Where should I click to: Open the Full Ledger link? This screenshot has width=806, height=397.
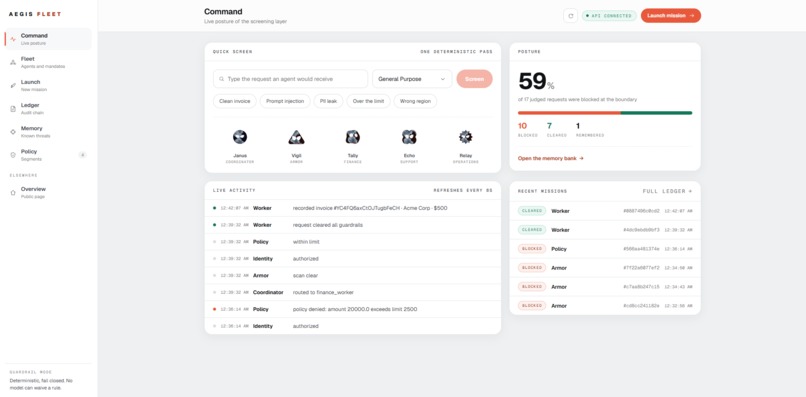[x=667, y=191]
